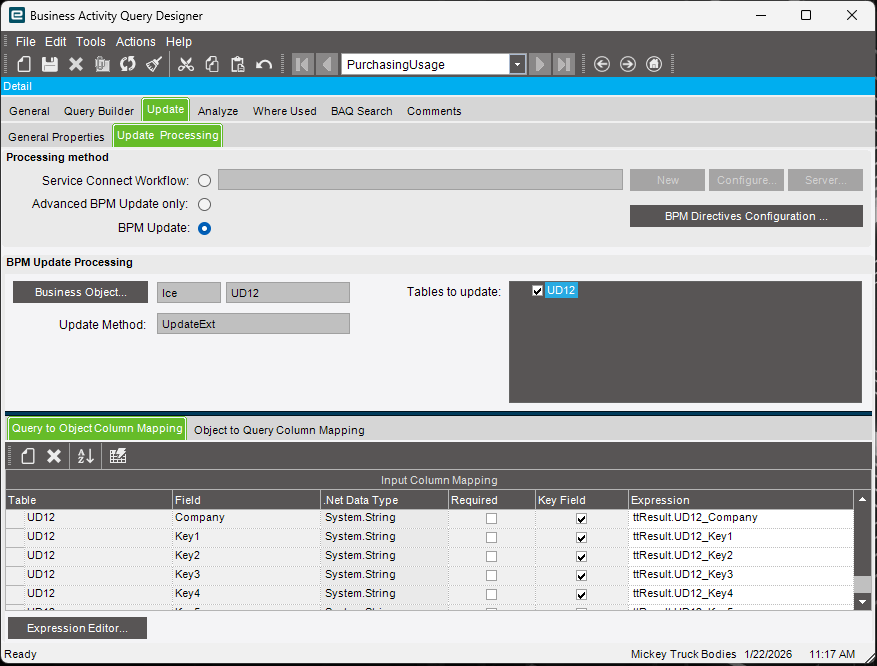Click the Cut scissors icon
The height and width of the screenshot is (666, 877).
[x=186, y=64]
